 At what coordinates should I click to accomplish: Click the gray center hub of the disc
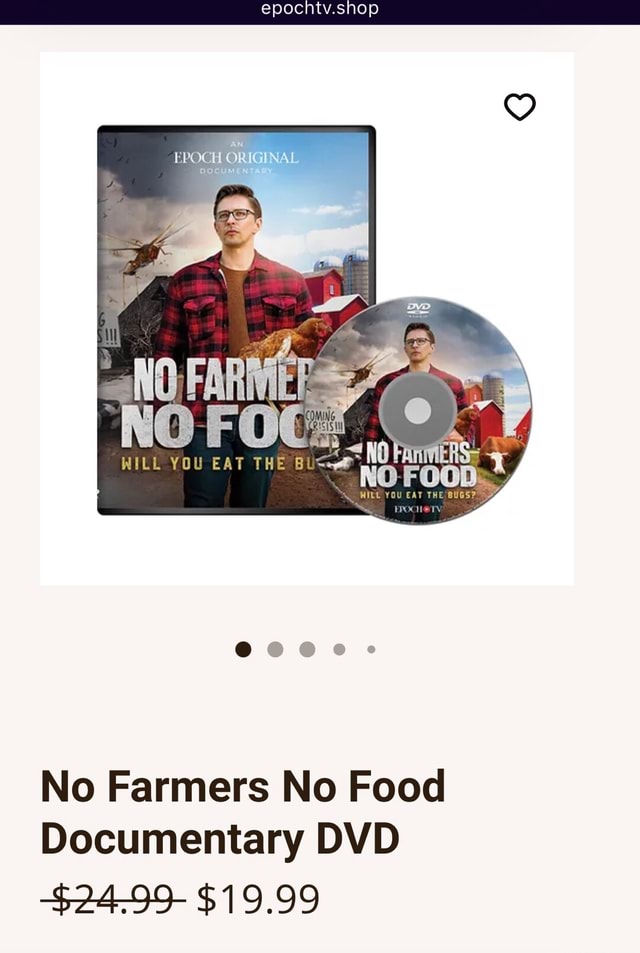coord(418,411)
